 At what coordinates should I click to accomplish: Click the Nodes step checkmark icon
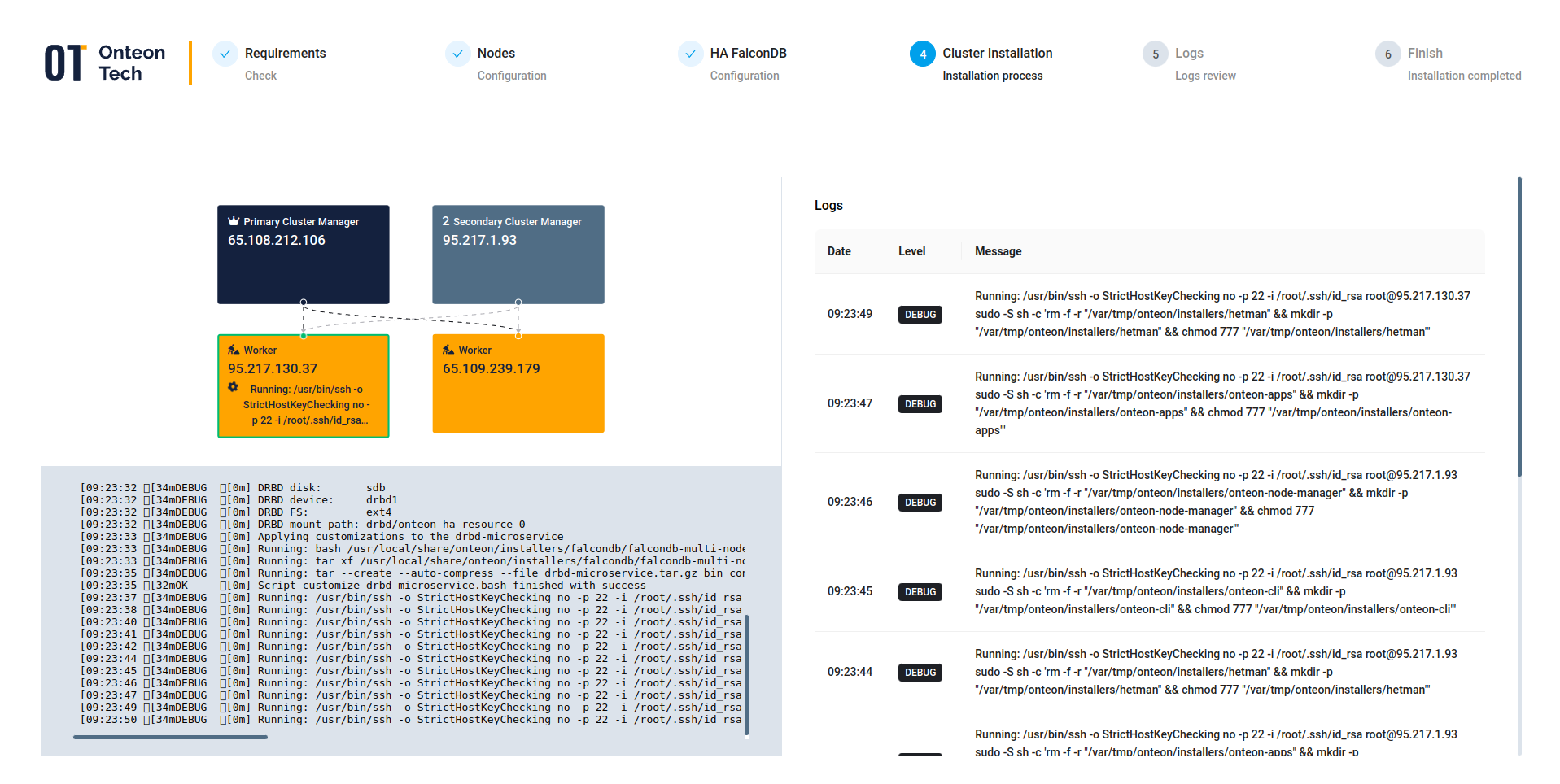(x=458, y=54)
